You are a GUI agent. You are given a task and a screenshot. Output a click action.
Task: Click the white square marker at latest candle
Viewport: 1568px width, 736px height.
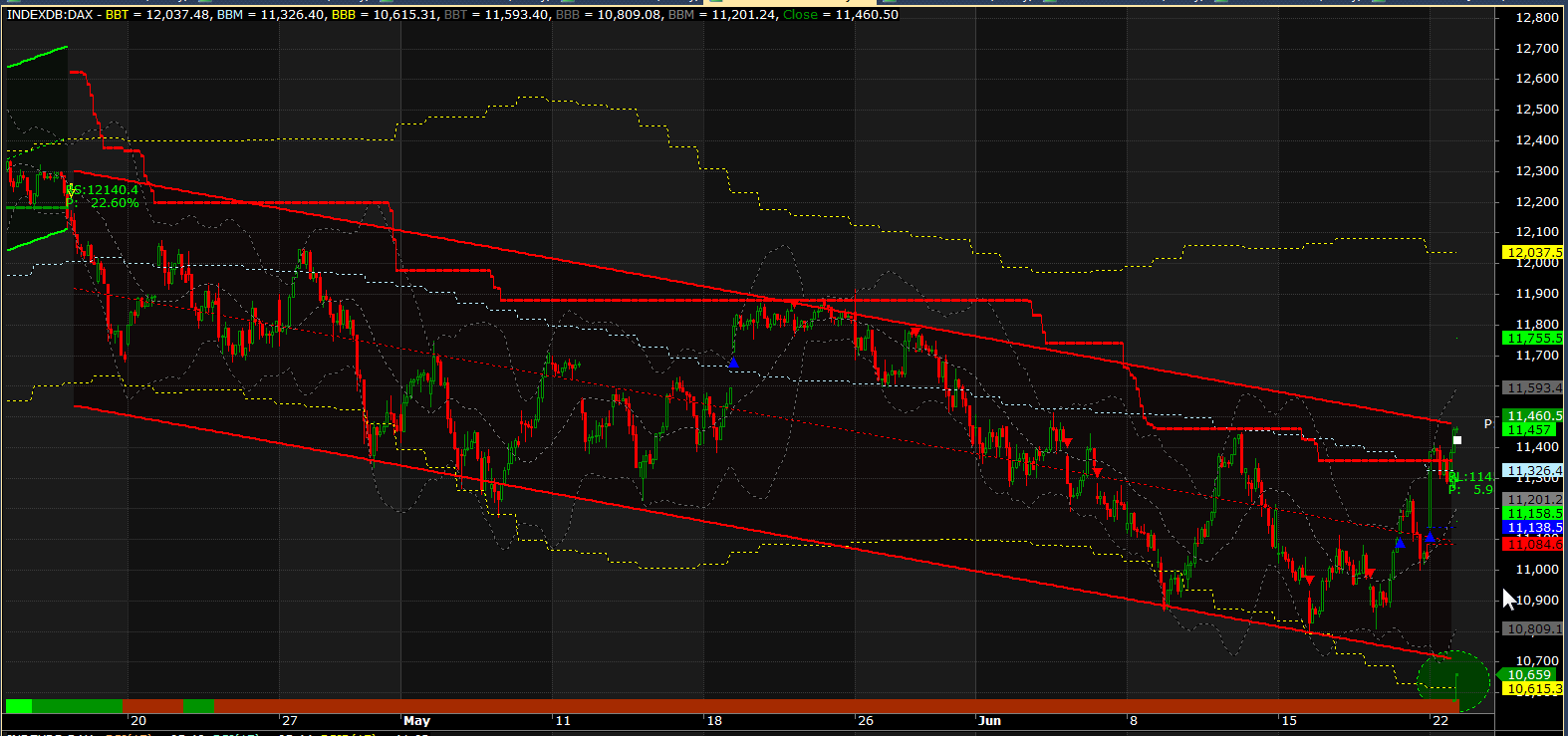coord(1457,440)
